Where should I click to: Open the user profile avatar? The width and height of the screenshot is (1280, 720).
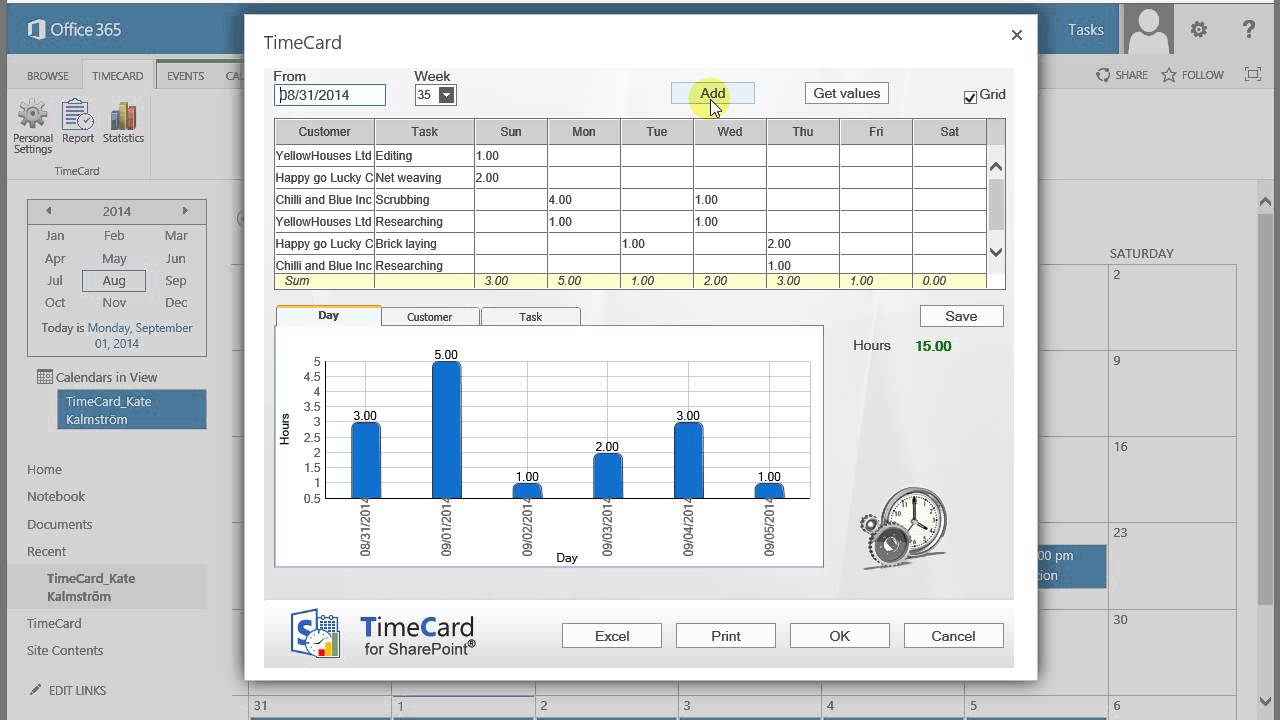pyautogui.click(x=1148, y=28)
